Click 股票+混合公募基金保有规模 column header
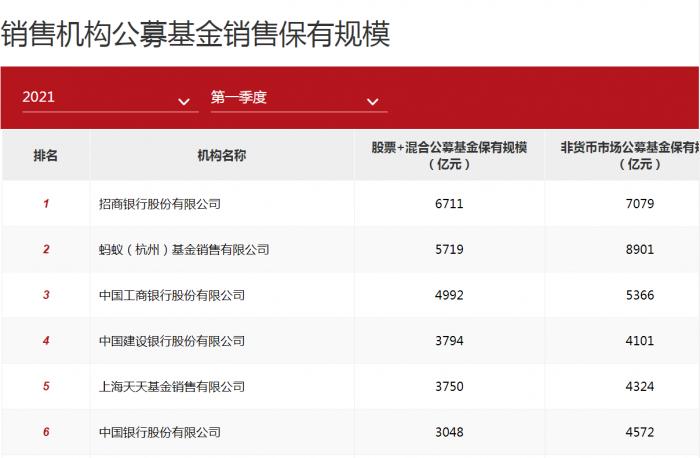 coord(449,155)
